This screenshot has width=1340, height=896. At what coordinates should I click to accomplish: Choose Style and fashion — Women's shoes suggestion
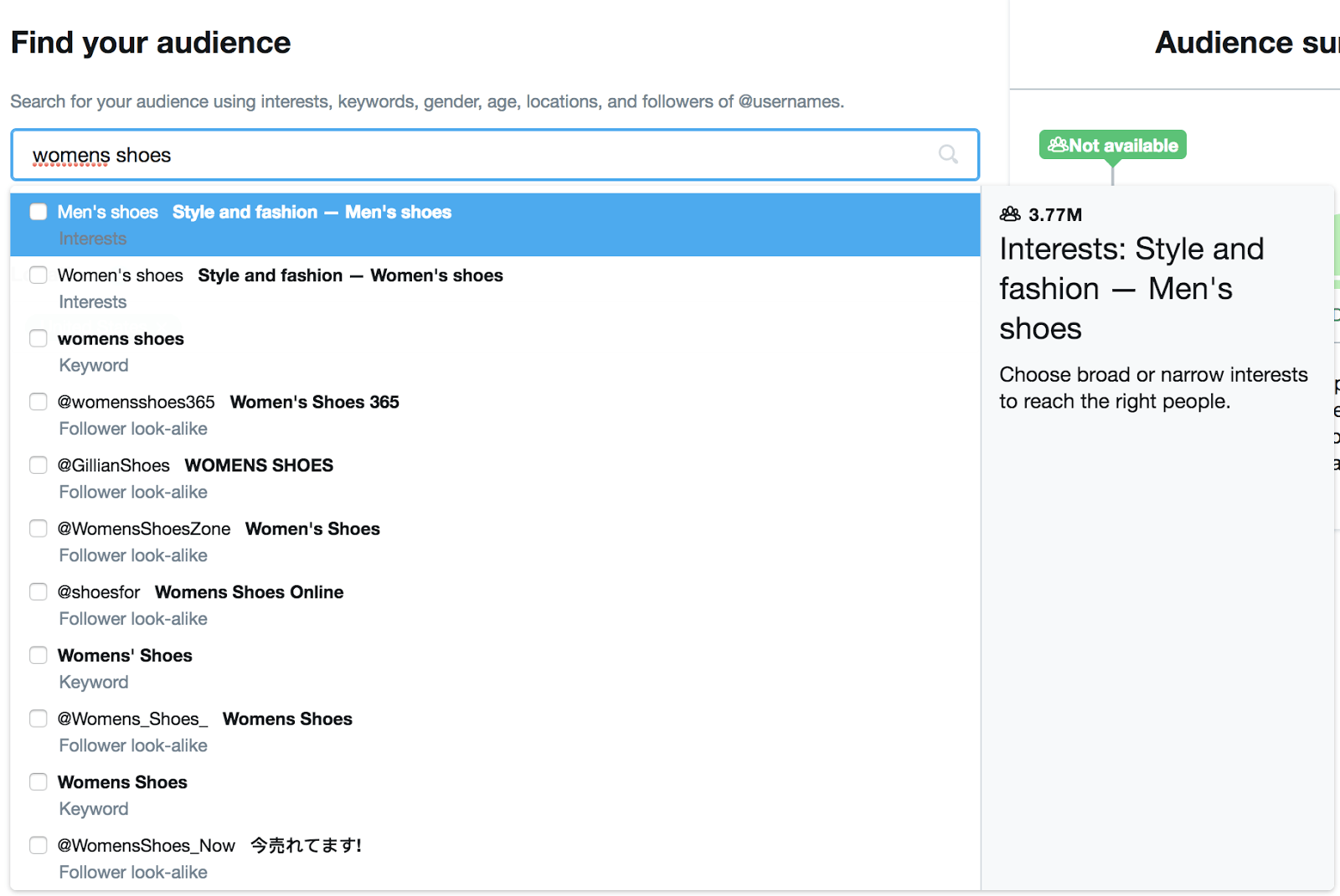click(350, 275)
